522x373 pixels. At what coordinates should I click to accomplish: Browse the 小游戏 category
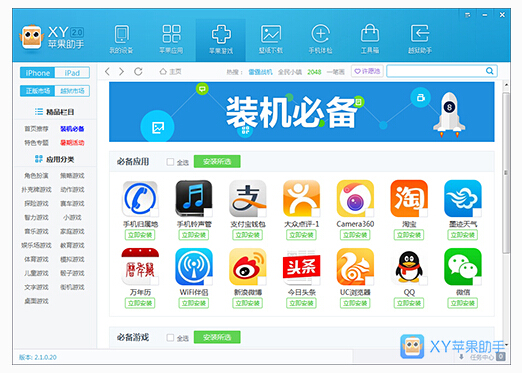72,217
